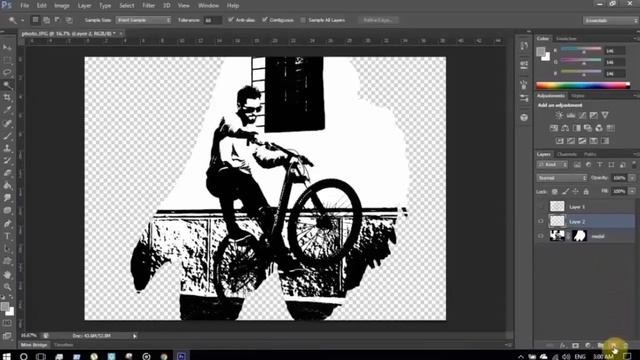
Task: Select the Zoom tool
Action: pos(7,287)
